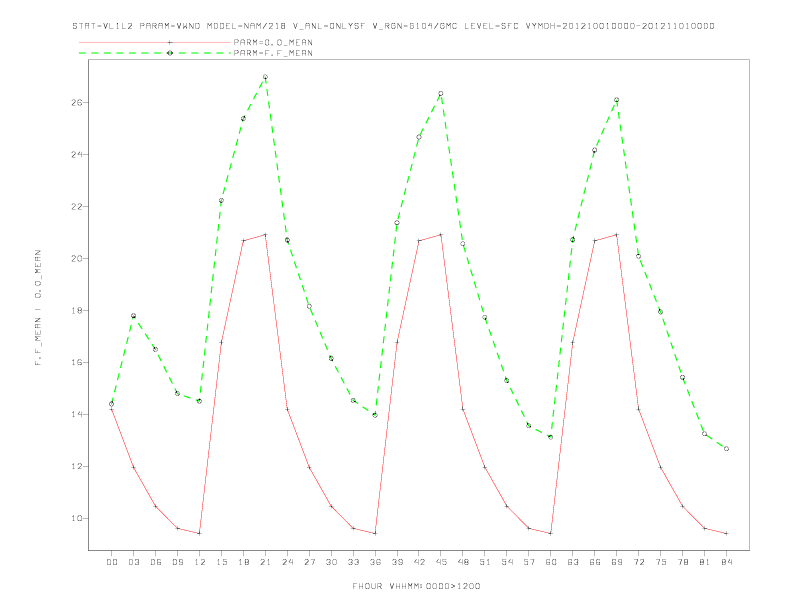
Task: Click the y-axis value 24
Action: pyautogui.click(x=77, y=155)
